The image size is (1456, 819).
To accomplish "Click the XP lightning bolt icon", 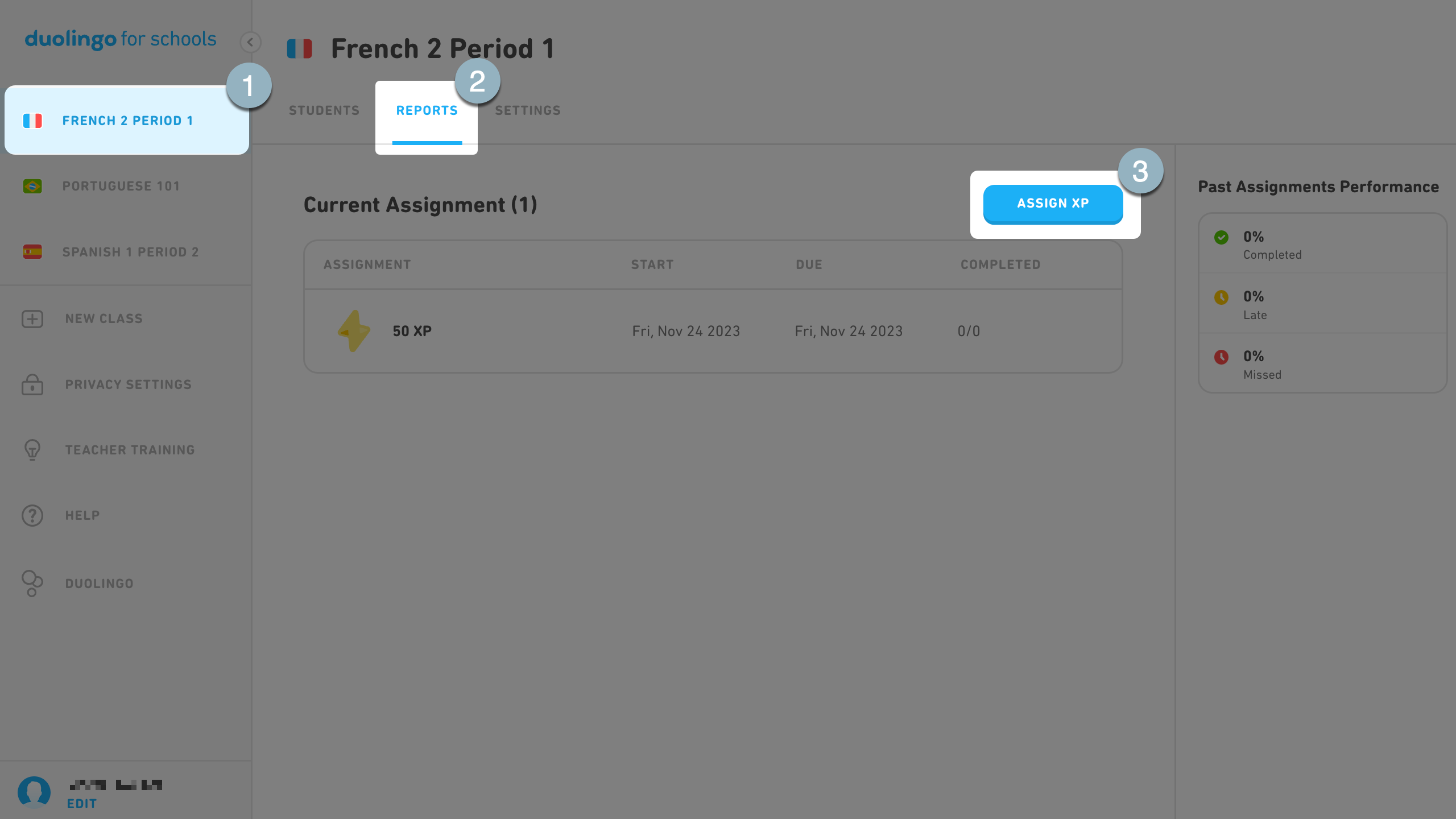I will (354, 330).
